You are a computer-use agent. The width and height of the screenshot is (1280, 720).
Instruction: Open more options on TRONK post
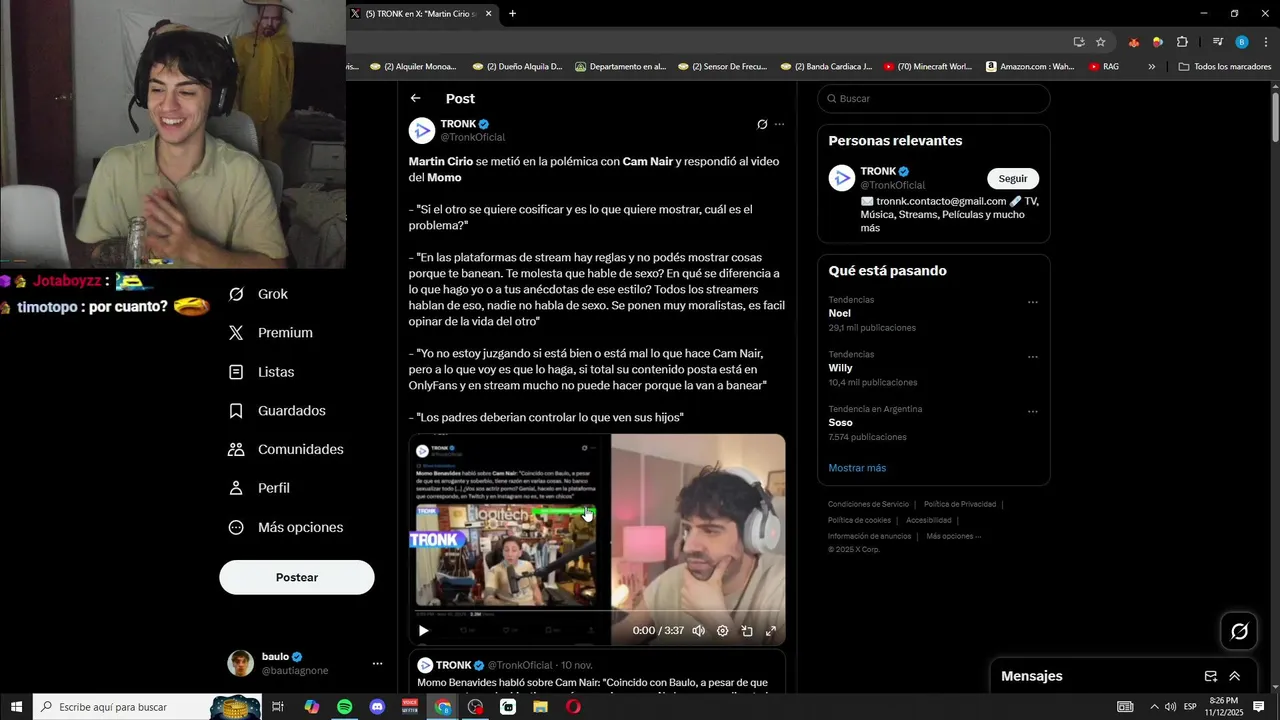[x=780, y=124]
